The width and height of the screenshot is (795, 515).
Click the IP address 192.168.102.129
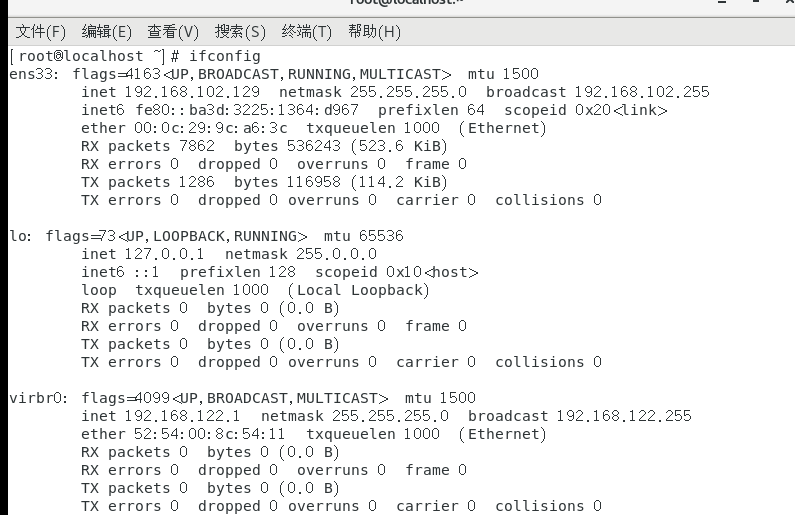tap(192, 92)
